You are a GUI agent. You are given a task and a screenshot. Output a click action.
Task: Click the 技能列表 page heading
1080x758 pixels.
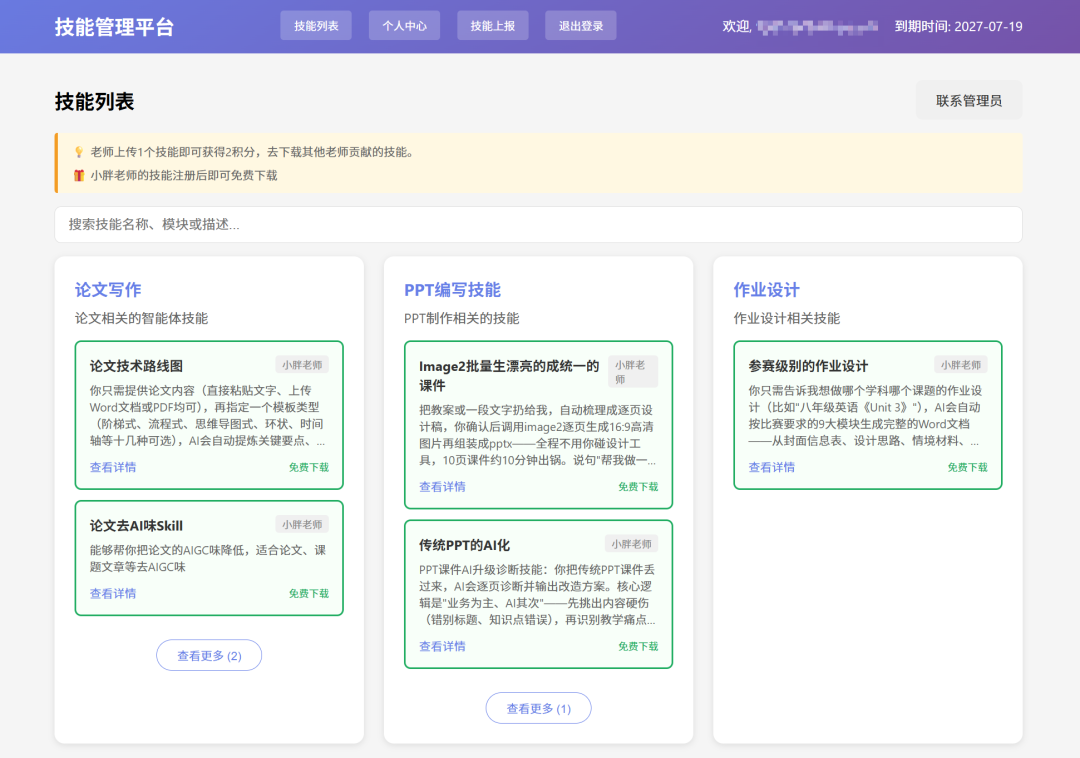pos(94,101)
